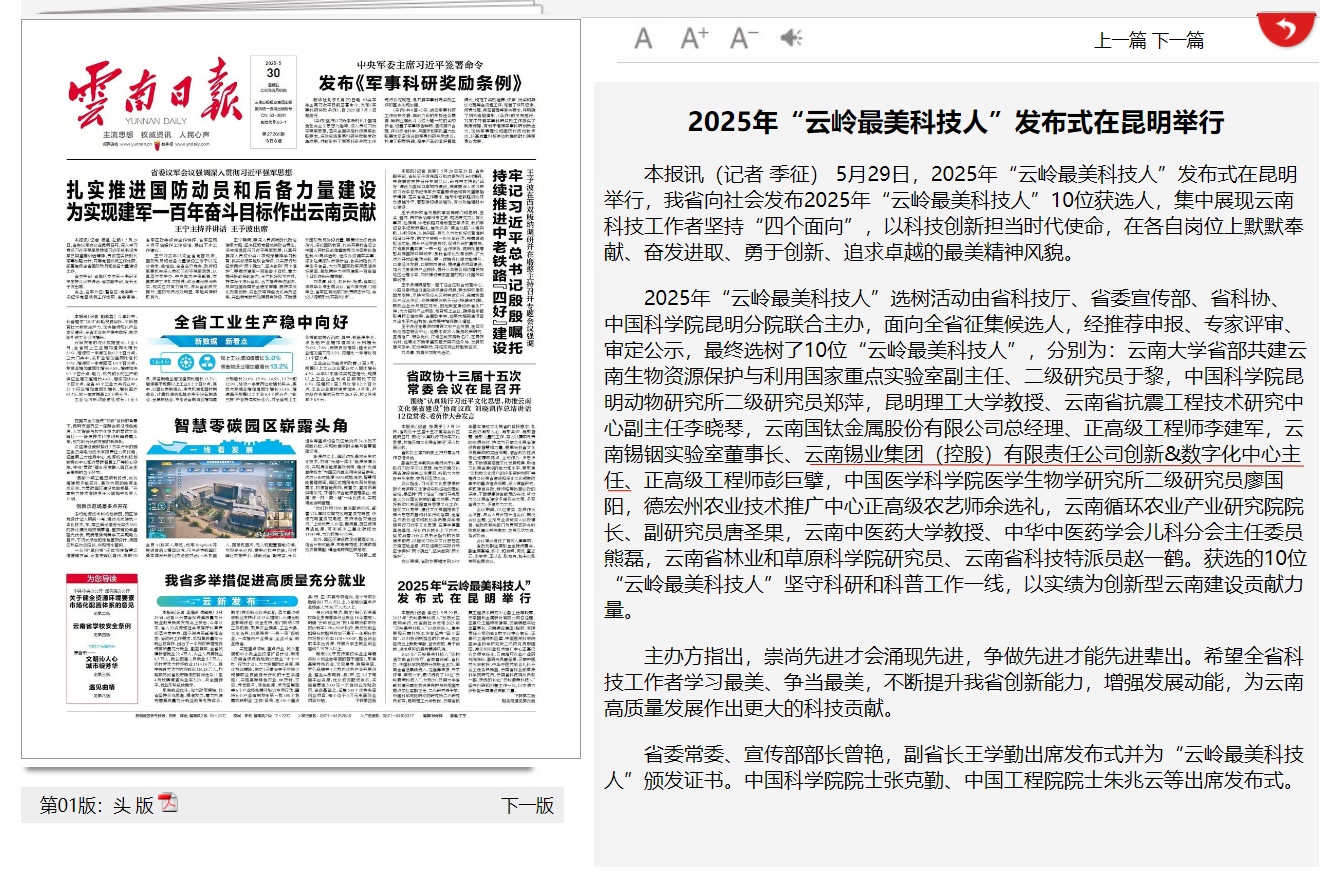Open article 省政协十三届十五次常委会议
1331x876 pixels.
tap(463, 383)
